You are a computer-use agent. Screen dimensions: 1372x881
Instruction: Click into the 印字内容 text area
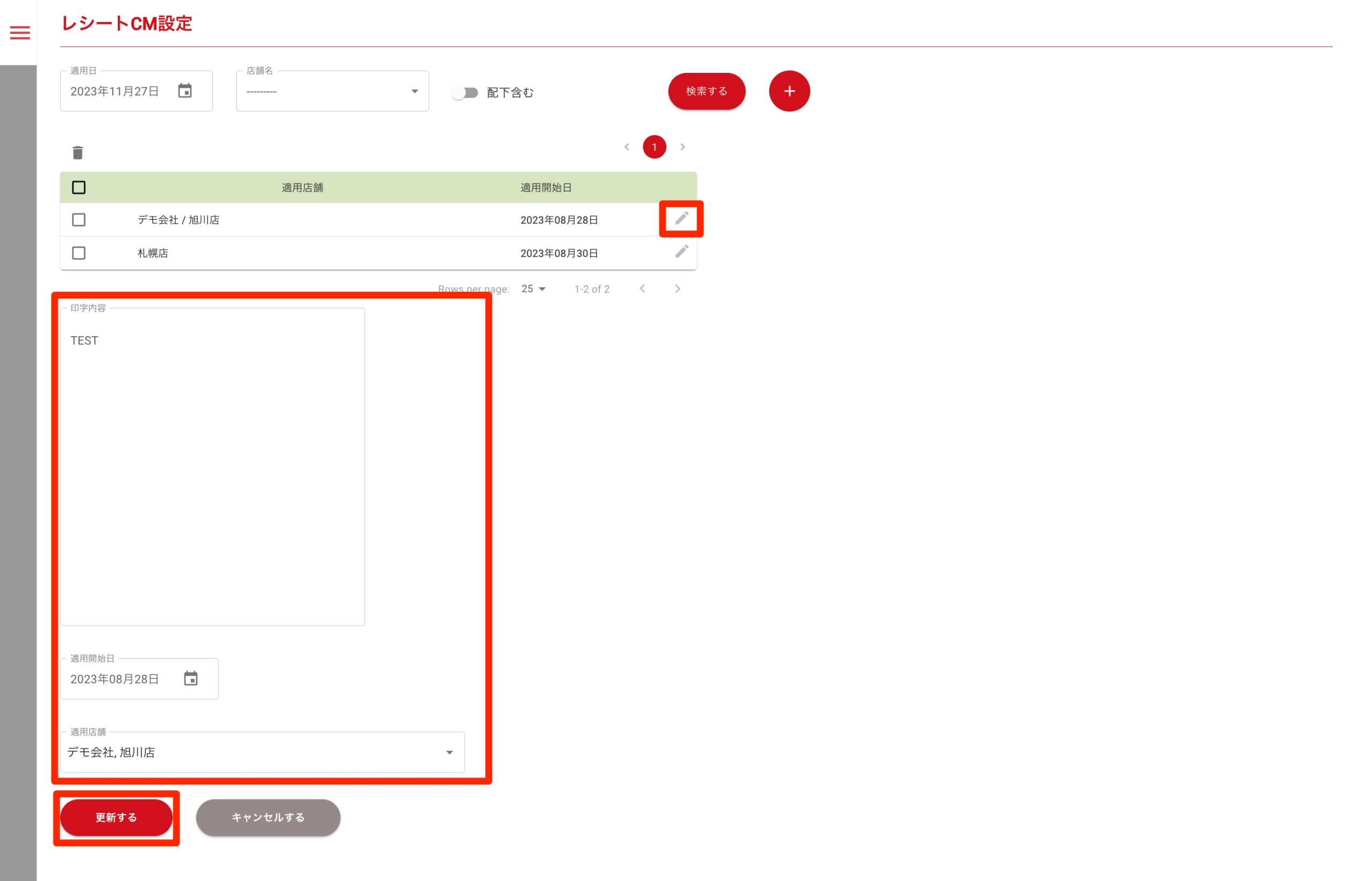click(212, 467)
